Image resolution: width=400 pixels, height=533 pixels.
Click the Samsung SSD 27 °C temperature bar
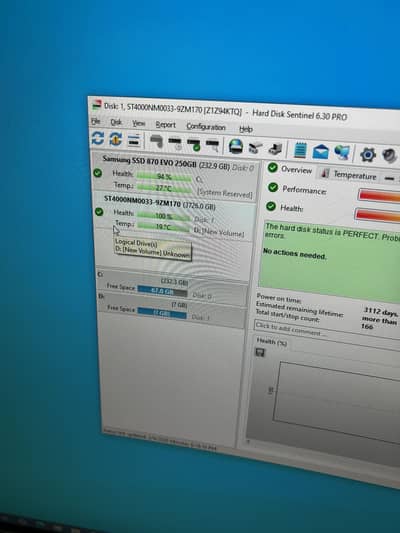[164, 188]
